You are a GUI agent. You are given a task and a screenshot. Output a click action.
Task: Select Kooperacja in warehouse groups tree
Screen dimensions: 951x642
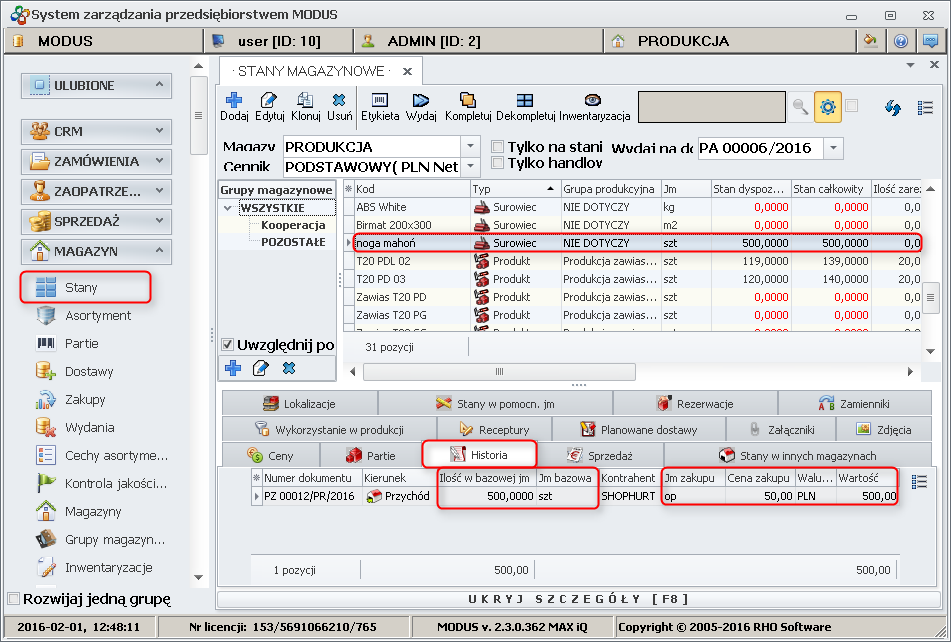293,225
